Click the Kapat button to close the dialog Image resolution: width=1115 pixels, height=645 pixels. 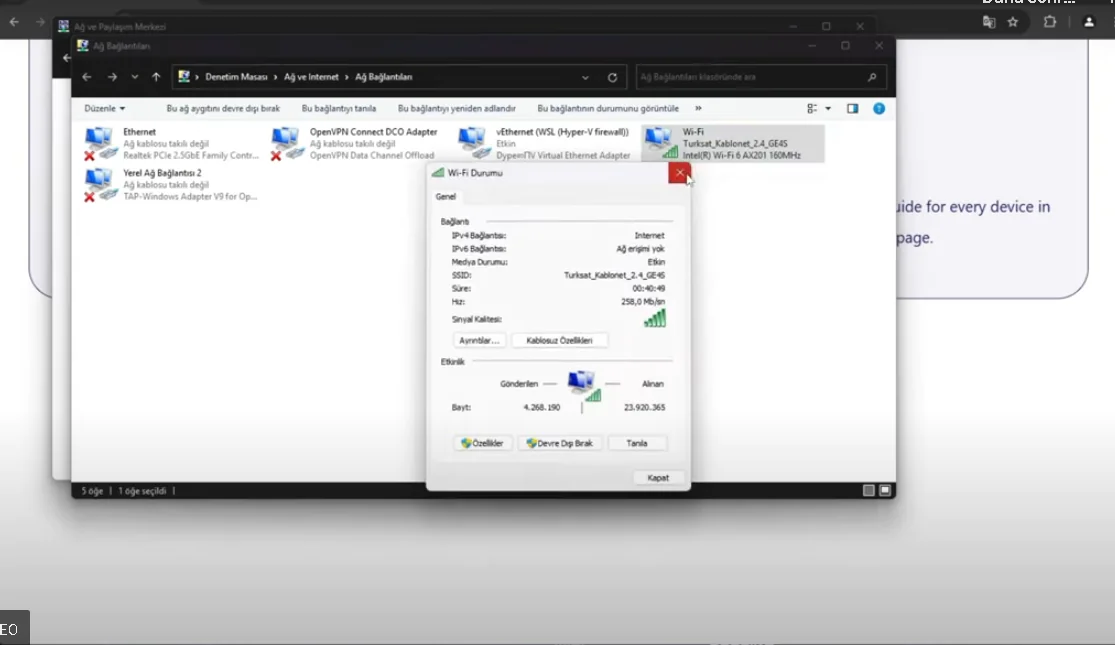click(658, 477)
